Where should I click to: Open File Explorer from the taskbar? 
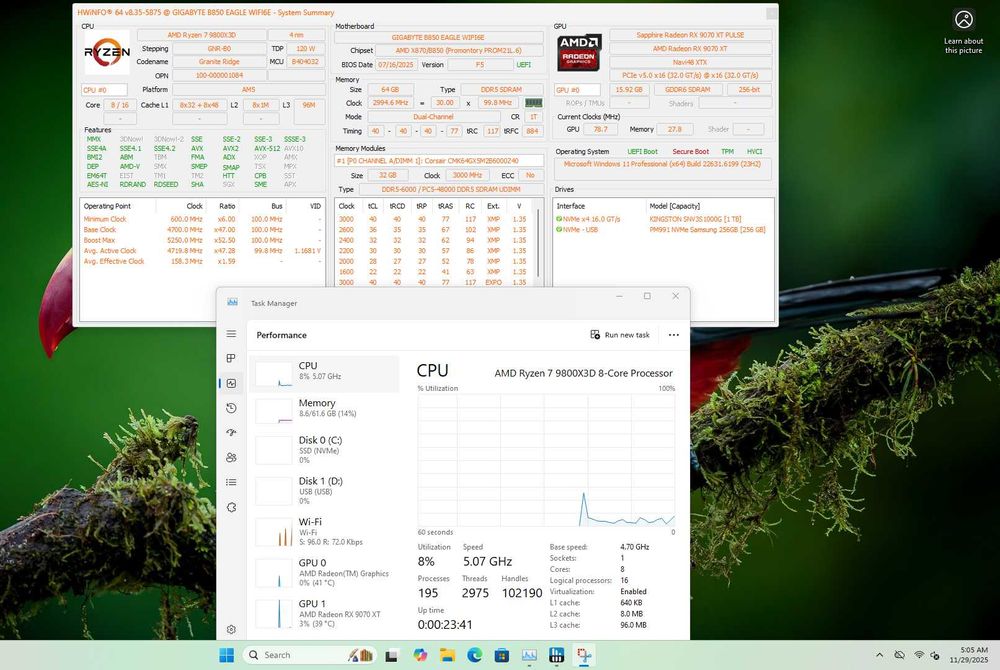point(447,655)
